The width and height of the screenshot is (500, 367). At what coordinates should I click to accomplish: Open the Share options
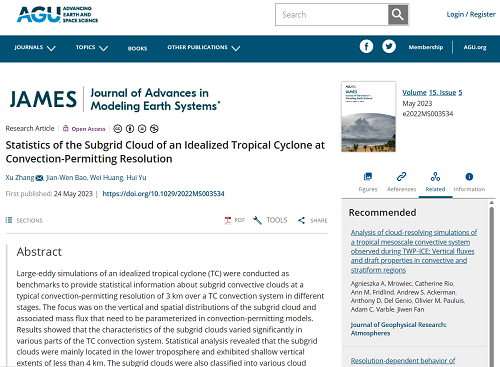tap(313, 220)
